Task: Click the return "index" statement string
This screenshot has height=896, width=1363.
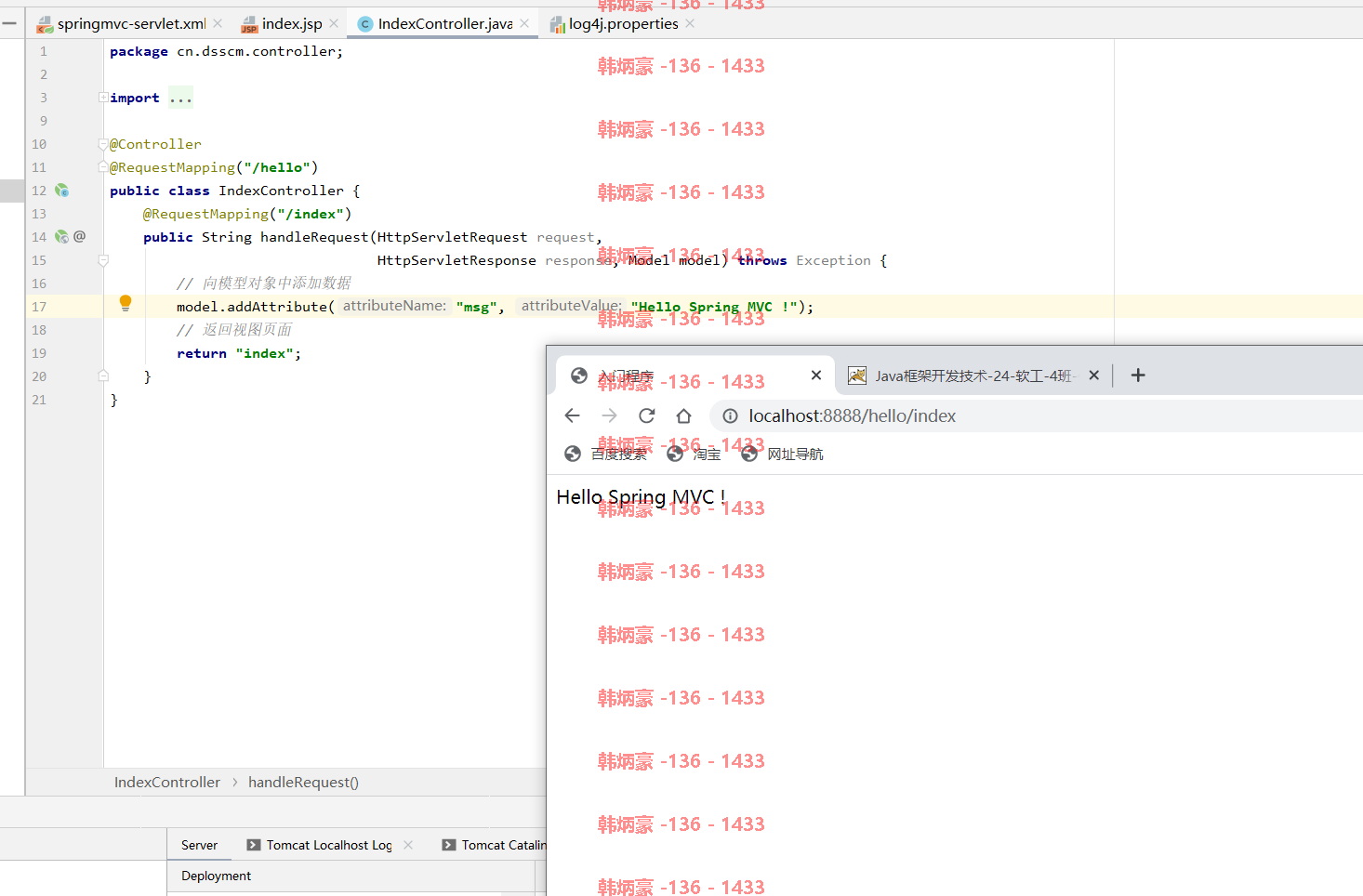Action: coord(265,353)
